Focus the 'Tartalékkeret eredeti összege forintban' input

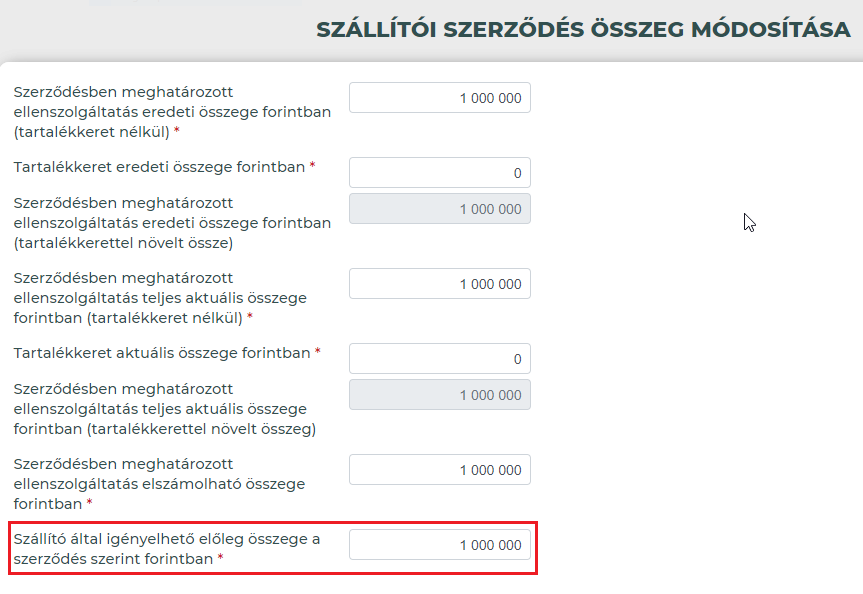(440, 173)
